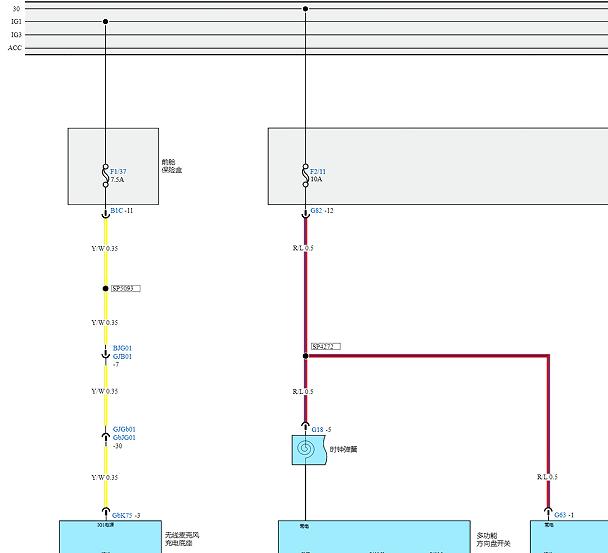This screenshot has height=553, width=608.
Task: Click the BJG01/GJB01 connector pin symbol
Action: point(105,355)
